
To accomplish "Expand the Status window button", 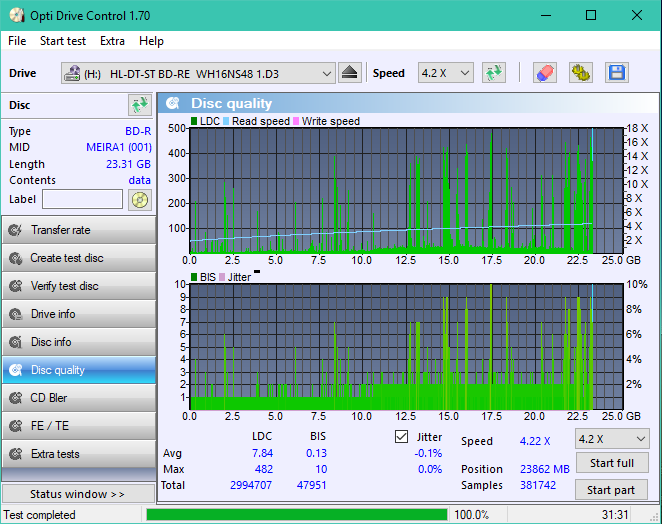I will 78,494.
